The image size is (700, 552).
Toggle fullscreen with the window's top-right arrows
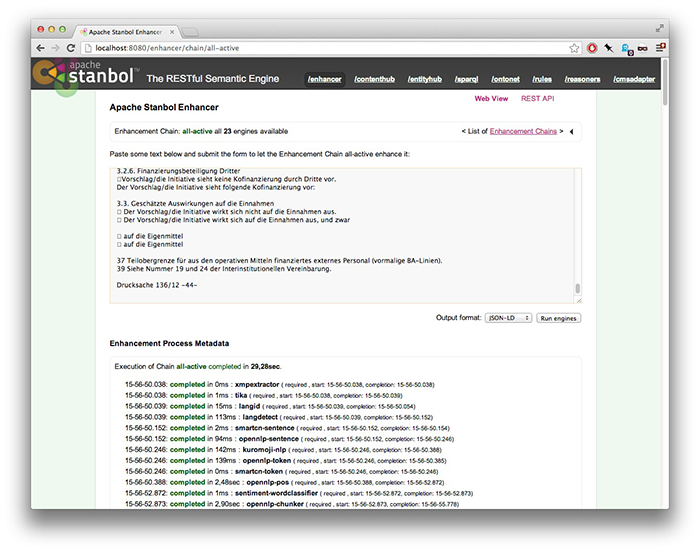click(x=659, y=29)
